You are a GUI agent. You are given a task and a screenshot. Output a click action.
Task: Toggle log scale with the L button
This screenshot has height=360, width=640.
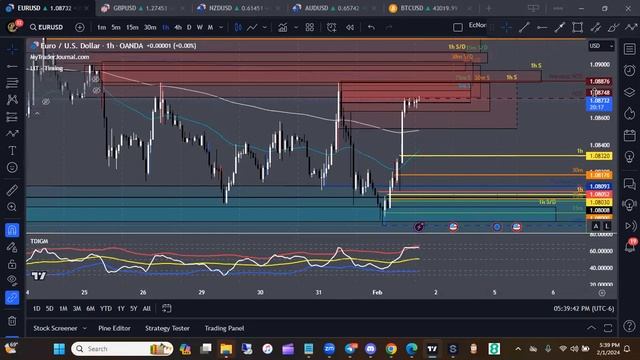[607, 226]
